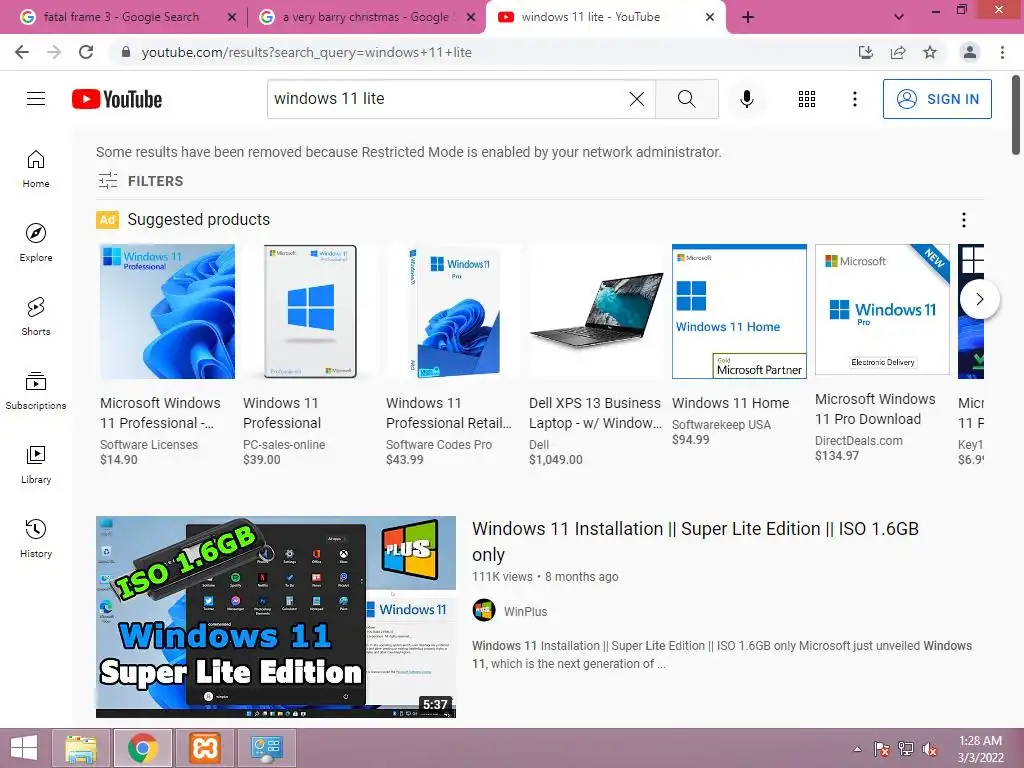Open Microsoft Windows 11 Professional $14.90 product
This screenshot has height=768, width=1024.
point(160,413)
